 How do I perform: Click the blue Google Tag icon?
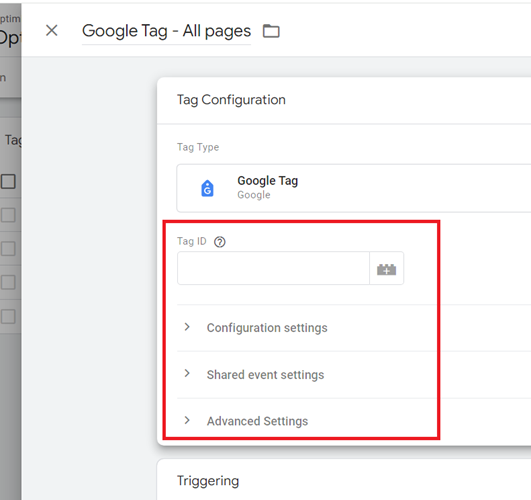point(207,188)
